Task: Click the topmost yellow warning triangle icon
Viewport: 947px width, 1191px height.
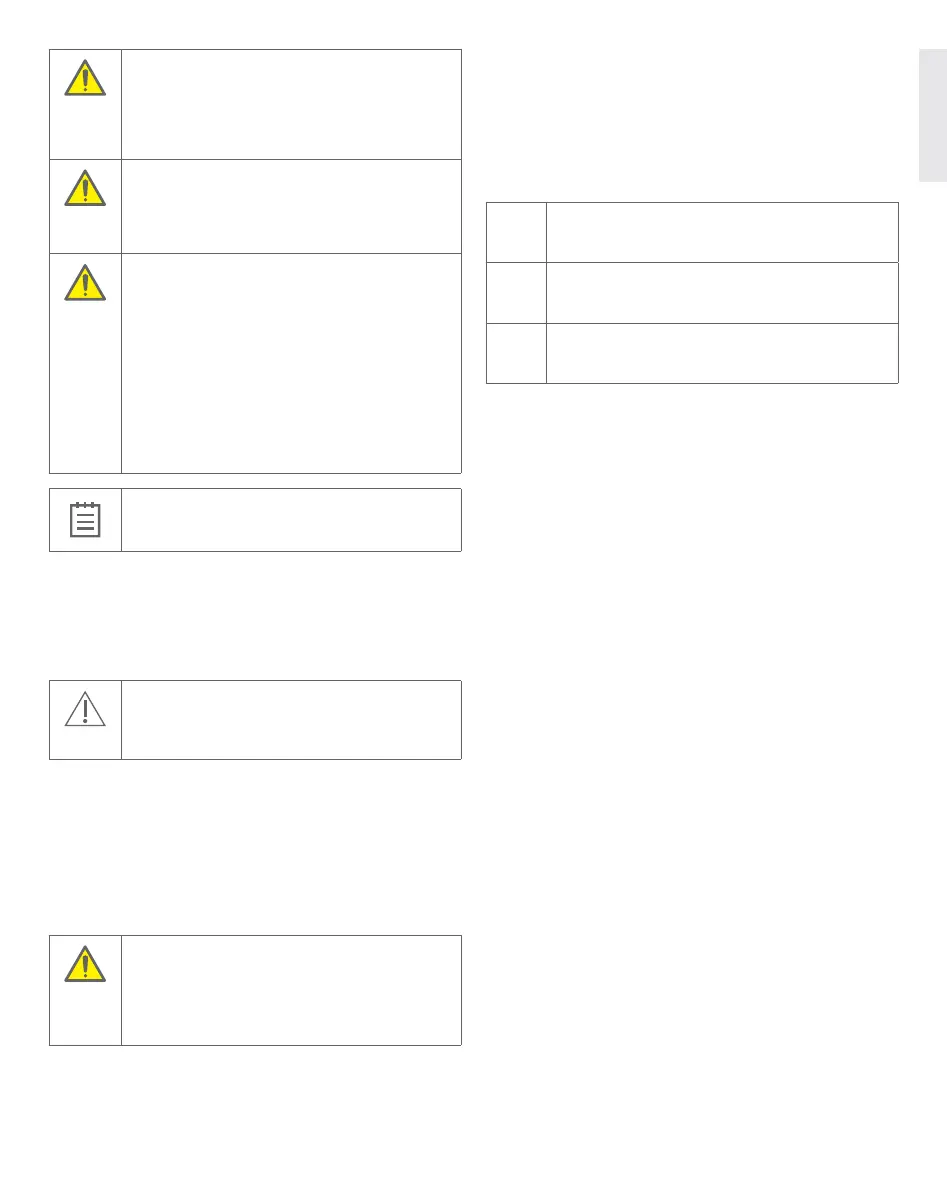Action: point(85,76)
